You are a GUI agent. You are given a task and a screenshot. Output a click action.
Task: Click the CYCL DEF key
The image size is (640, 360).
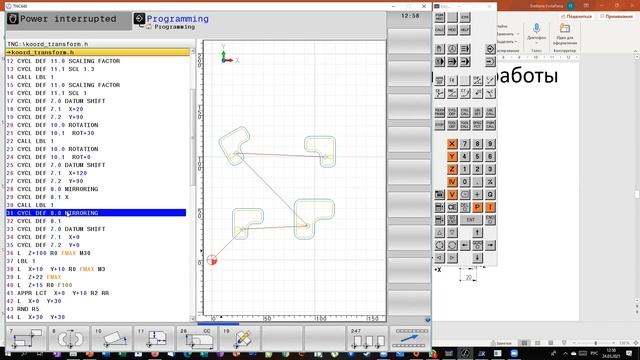[452, 112]
